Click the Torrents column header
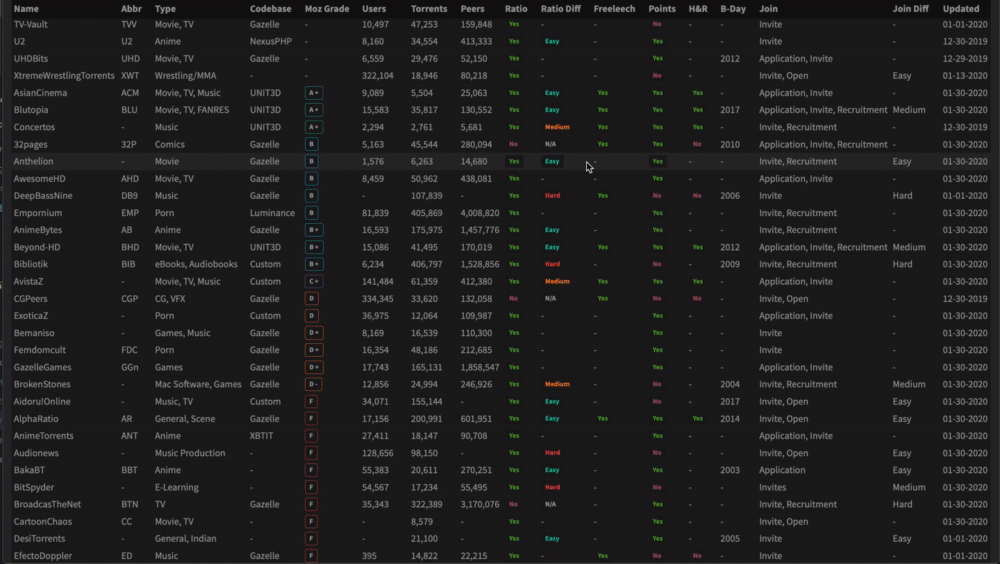The width and height of the screenshot is (1000, 564). point(429,9)
